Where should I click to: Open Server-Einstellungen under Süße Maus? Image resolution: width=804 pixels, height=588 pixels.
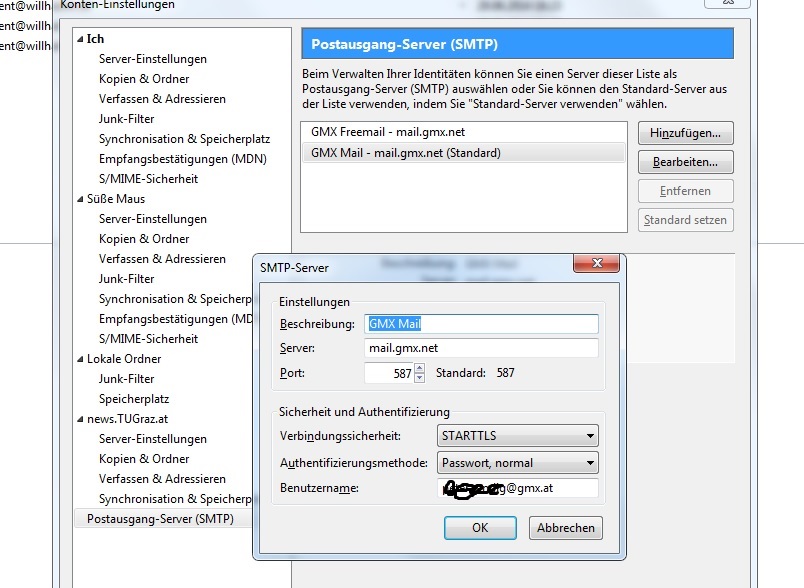tap(153, 219)
